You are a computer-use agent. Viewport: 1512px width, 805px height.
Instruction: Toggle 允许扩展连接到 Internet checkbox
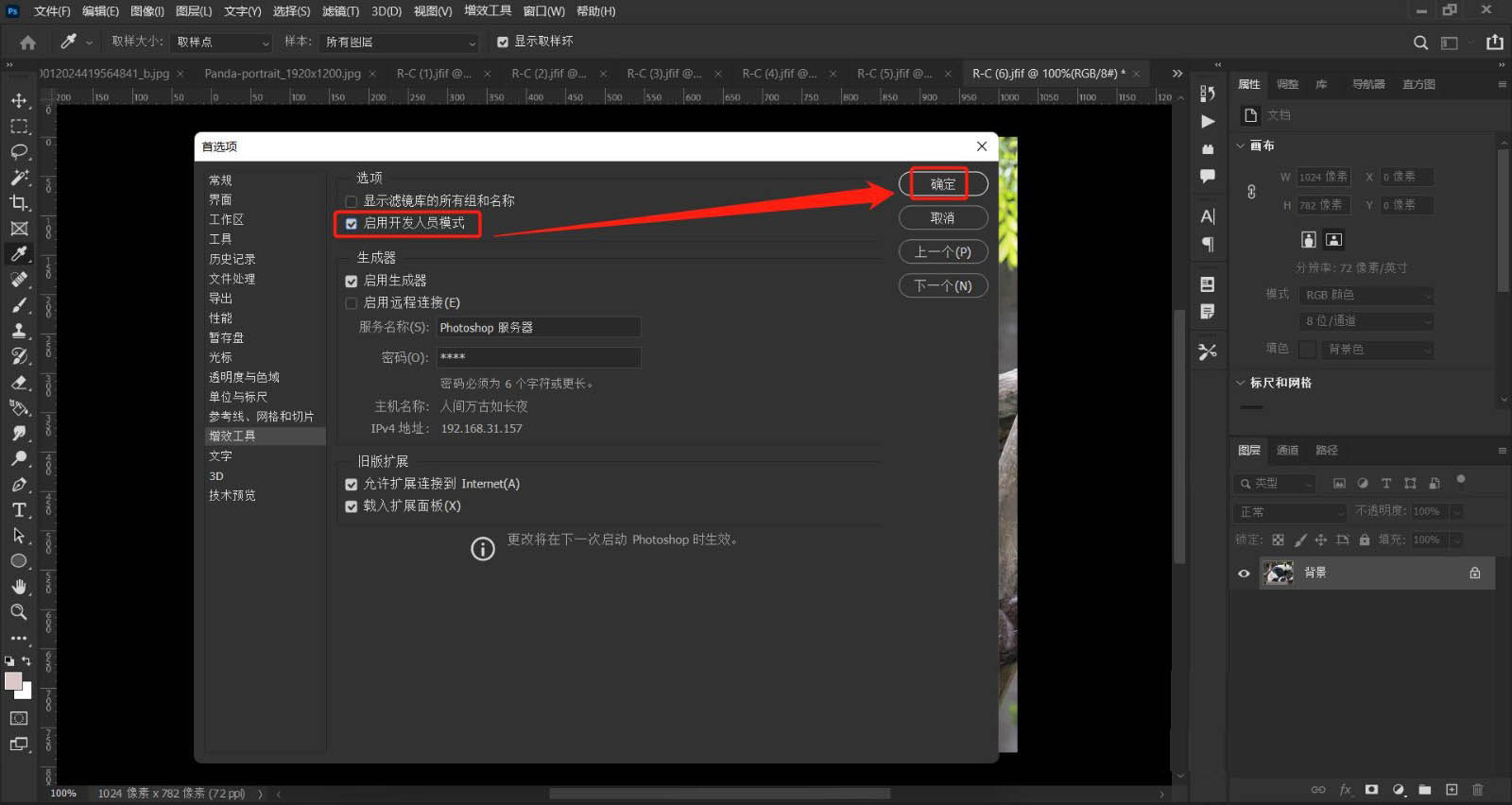click(x=352, y=484)
